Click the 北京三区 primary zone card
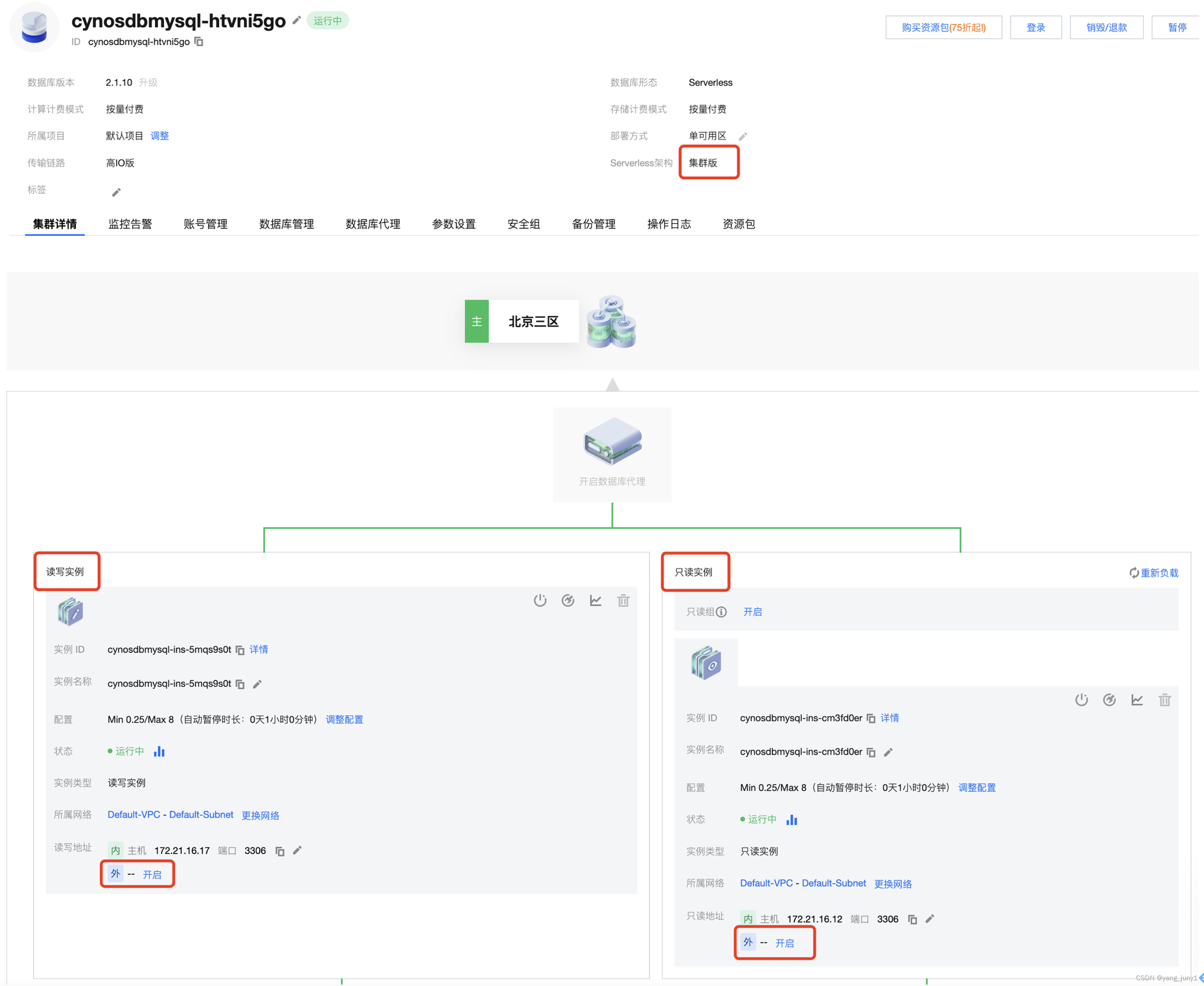1204x986 pixels. 522,321
